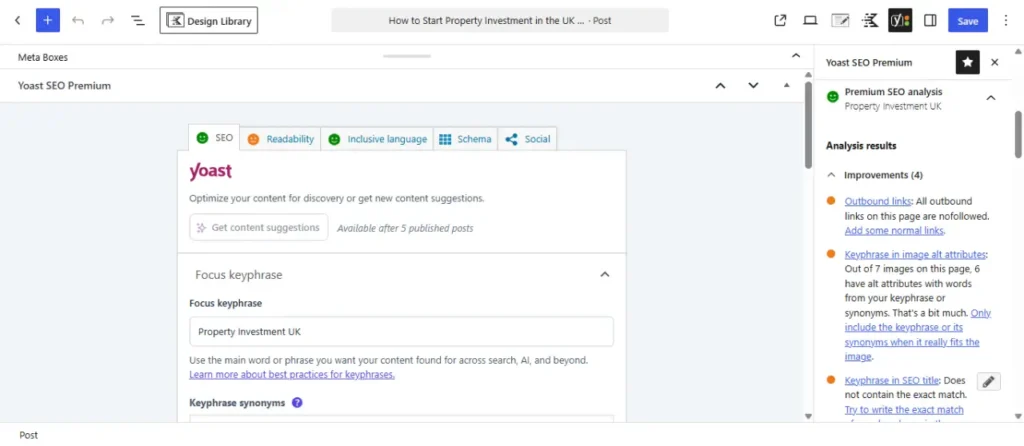This screenshot has width=1024, height=446.
Task: Pin Yoast SEO Premium with star icon
Action: 968,62
